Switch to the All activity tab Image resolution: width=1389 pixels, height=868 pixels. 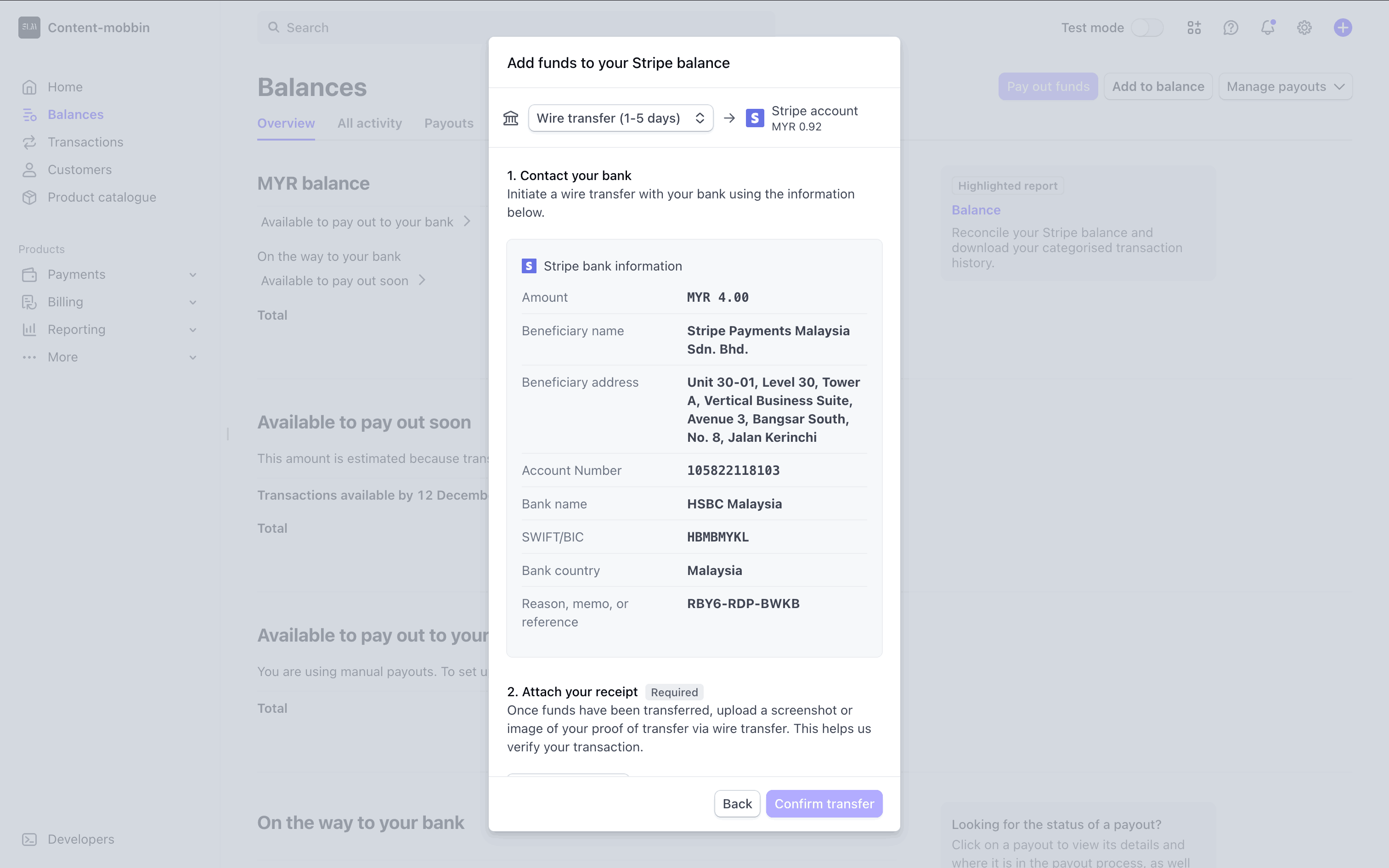pyautogui.click(x=370, y=124)
